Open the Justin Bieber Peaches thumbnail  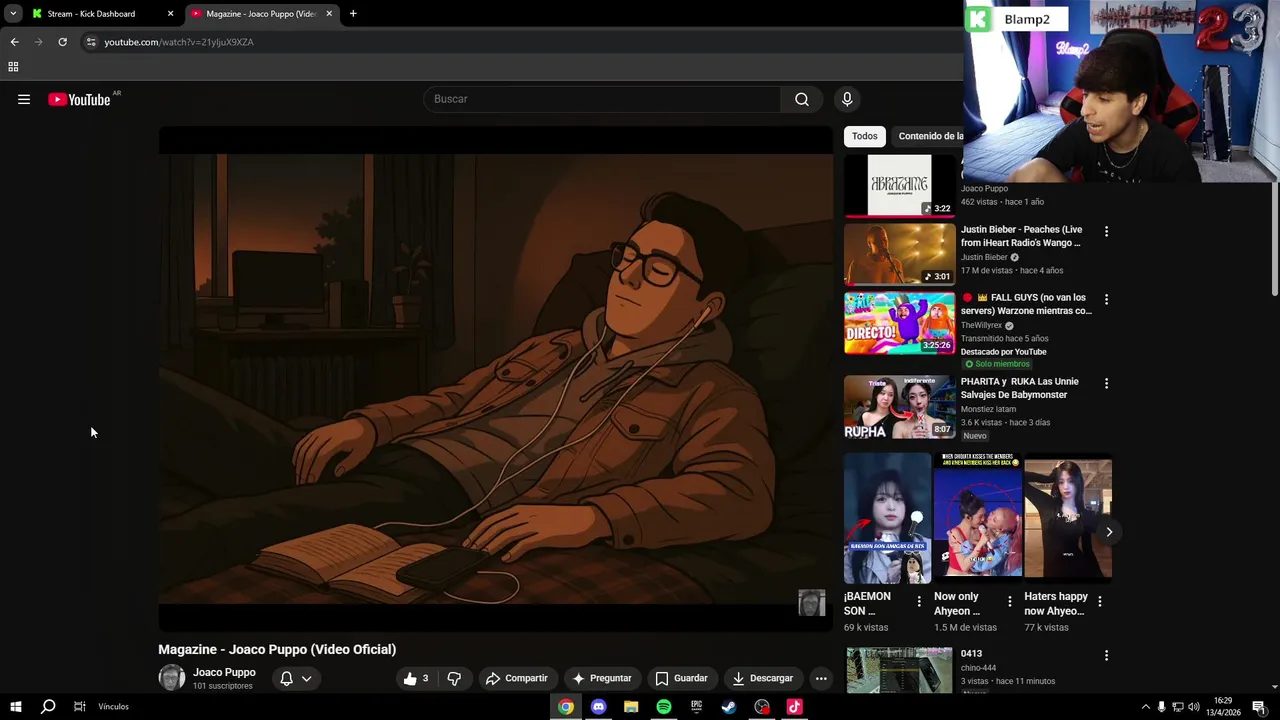coord(900,254)
